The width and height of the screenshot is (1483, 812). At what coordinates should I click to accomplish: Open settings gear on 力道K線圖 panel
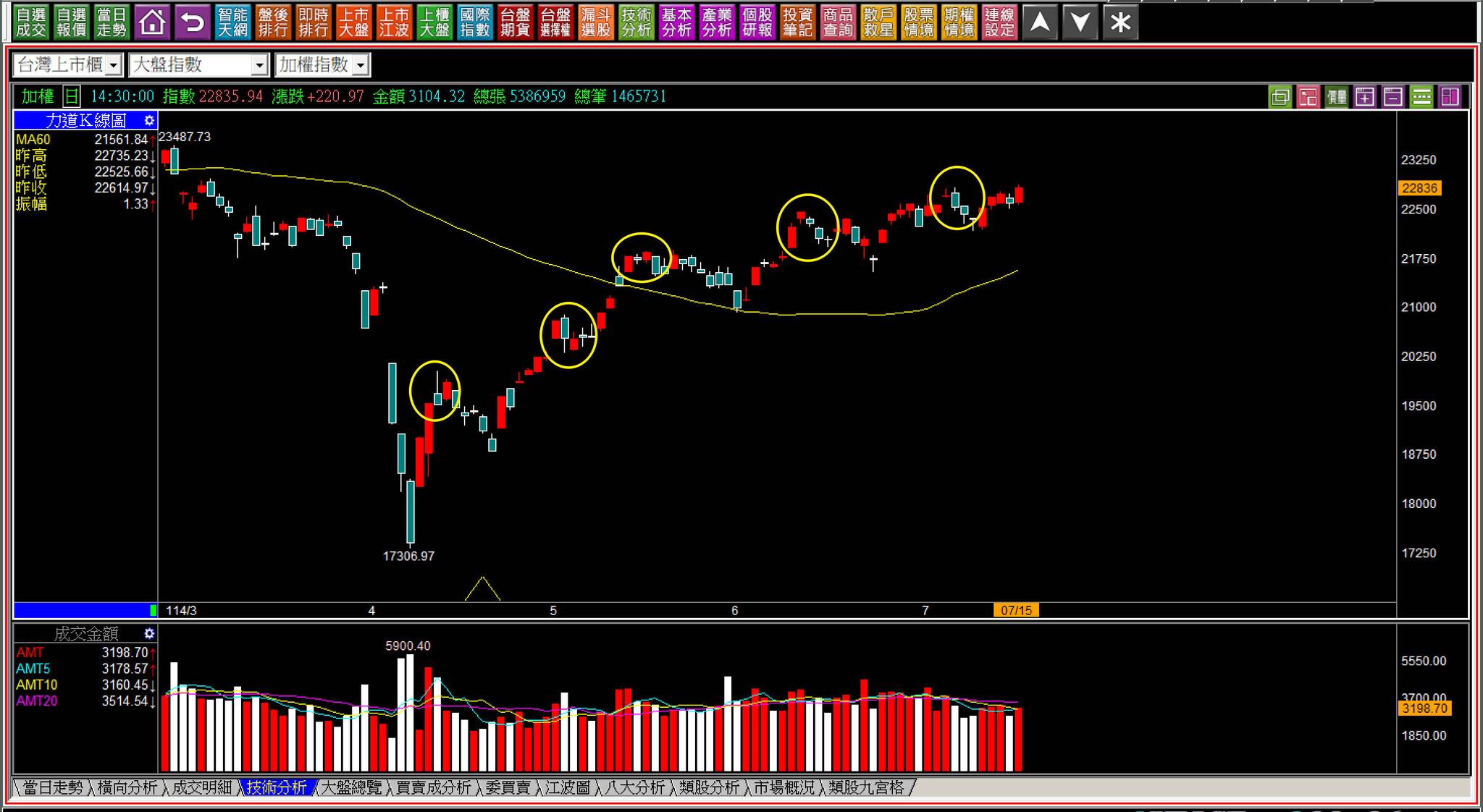click(x=149, y=120)
